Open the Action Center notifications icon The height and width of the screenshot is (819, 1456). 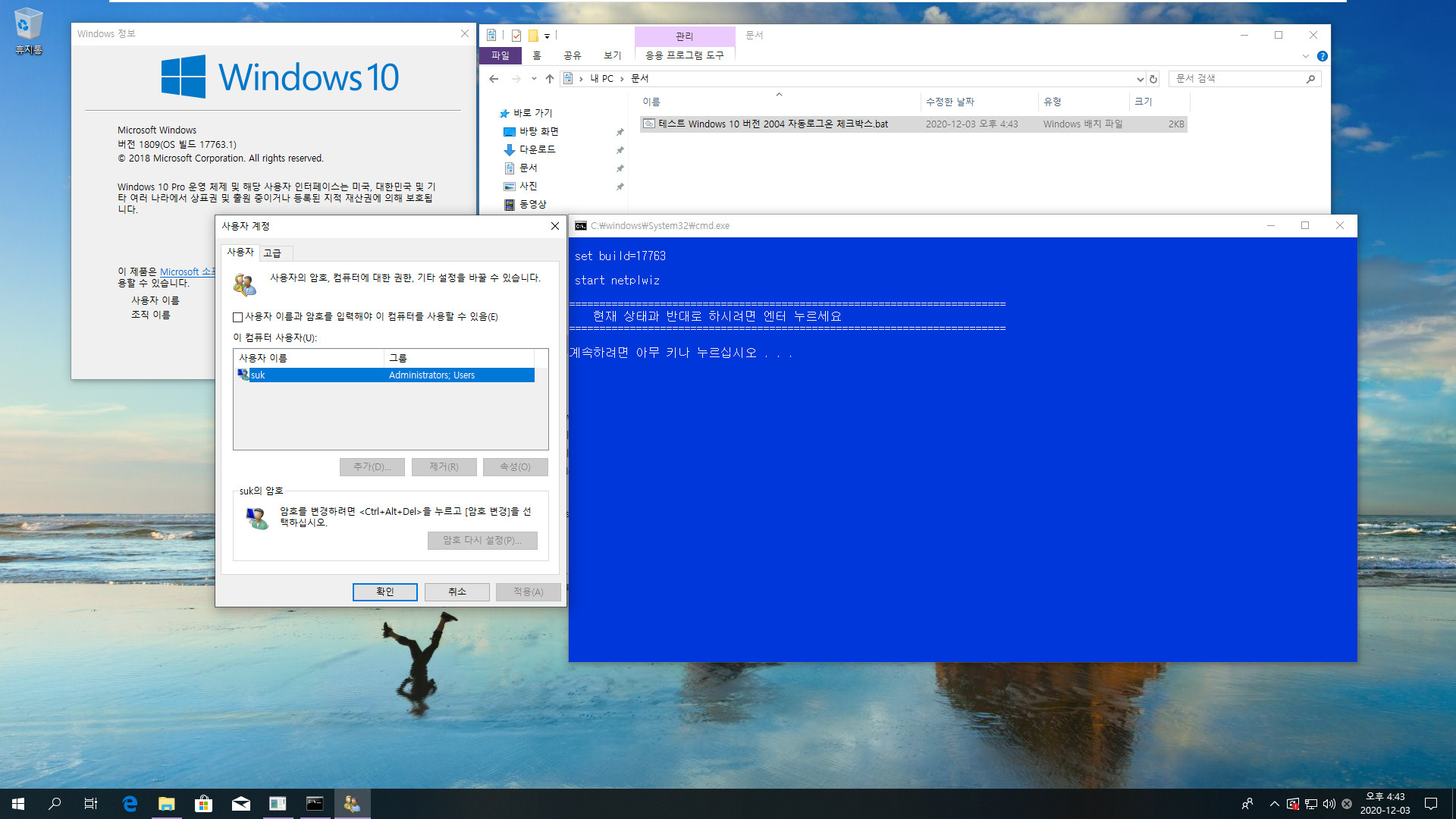1431,804
